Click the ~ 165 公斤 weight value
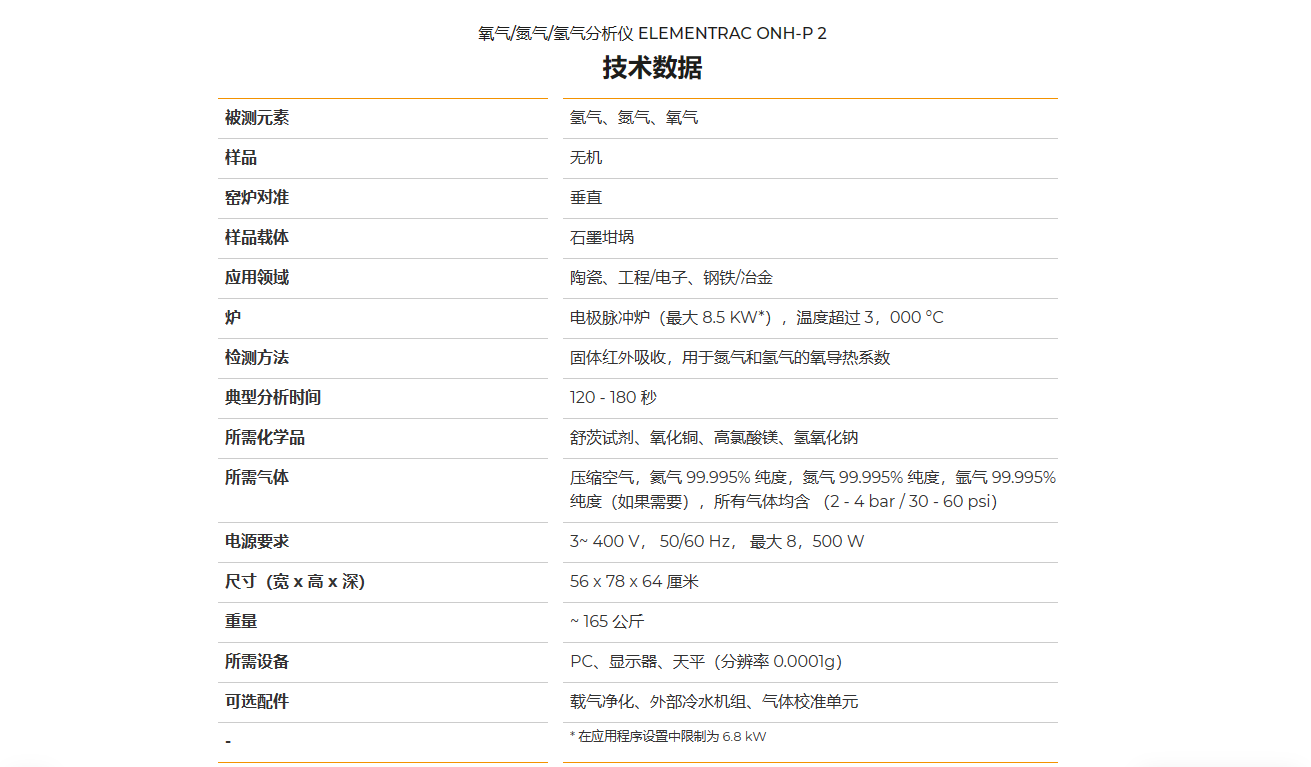Viewport: 1311px width, 767px height. click(607, 622)
